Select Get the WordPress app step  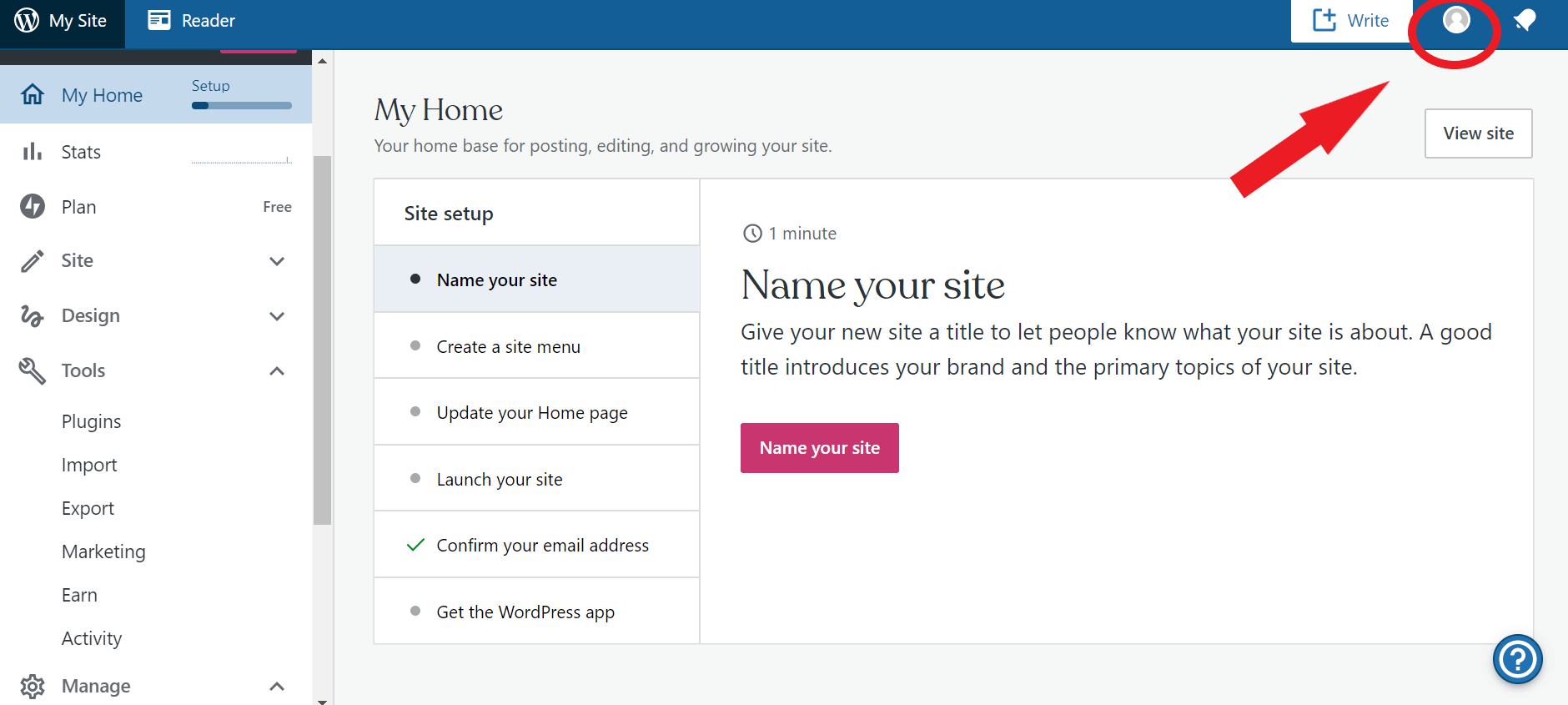(537, 612)
